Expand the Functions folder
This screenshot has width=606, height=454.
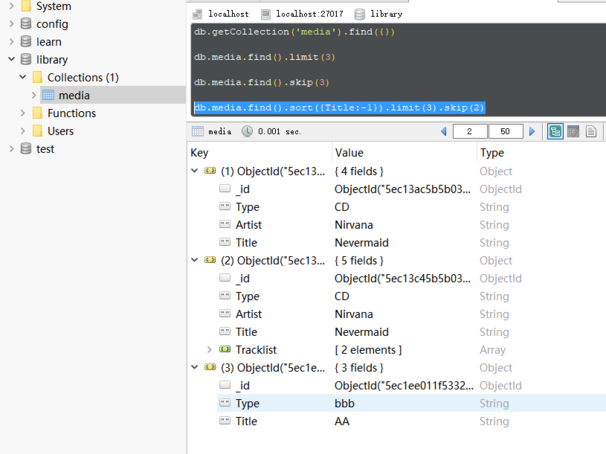coord(23,113)
